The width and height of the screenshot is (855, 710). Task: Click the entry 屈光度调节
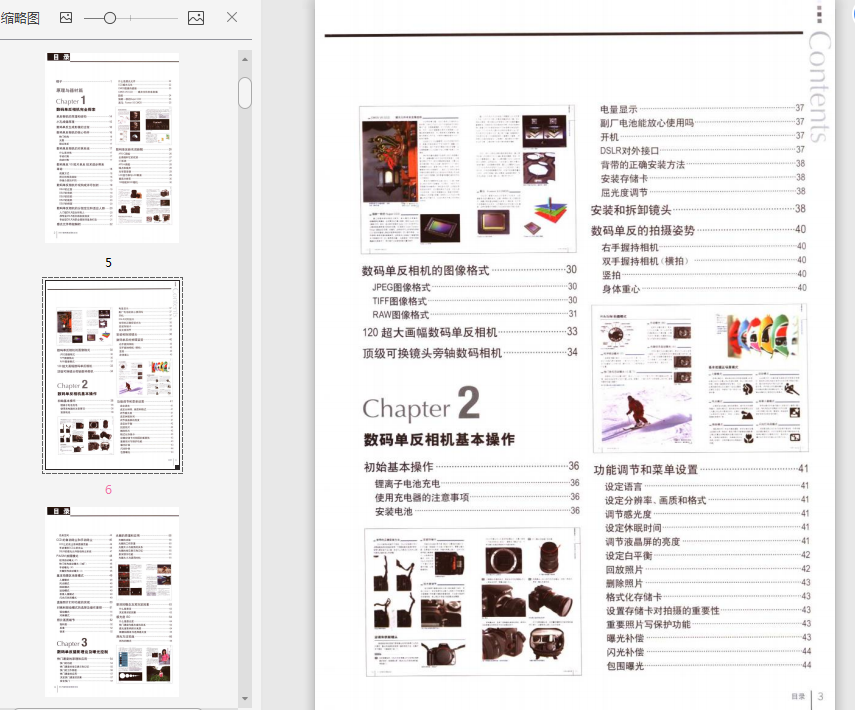(624, 192)
